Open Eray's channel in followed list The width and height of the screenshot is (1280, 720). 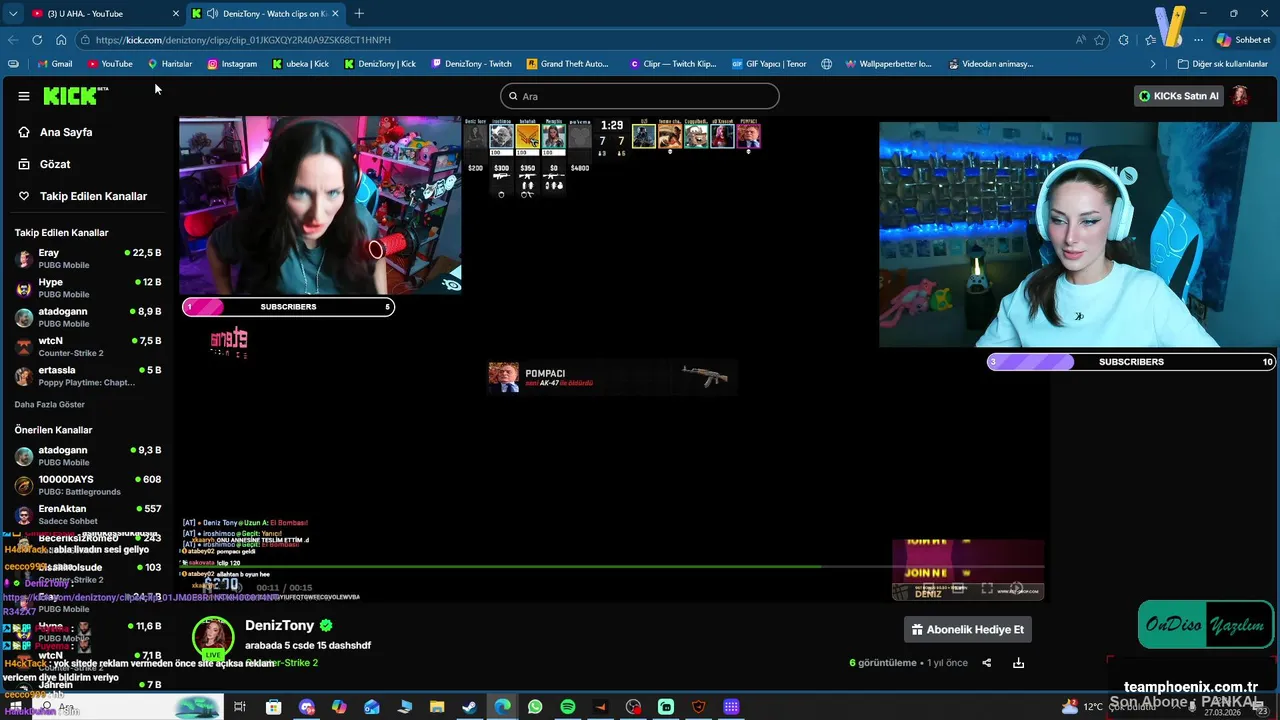(x=88, y=259)
